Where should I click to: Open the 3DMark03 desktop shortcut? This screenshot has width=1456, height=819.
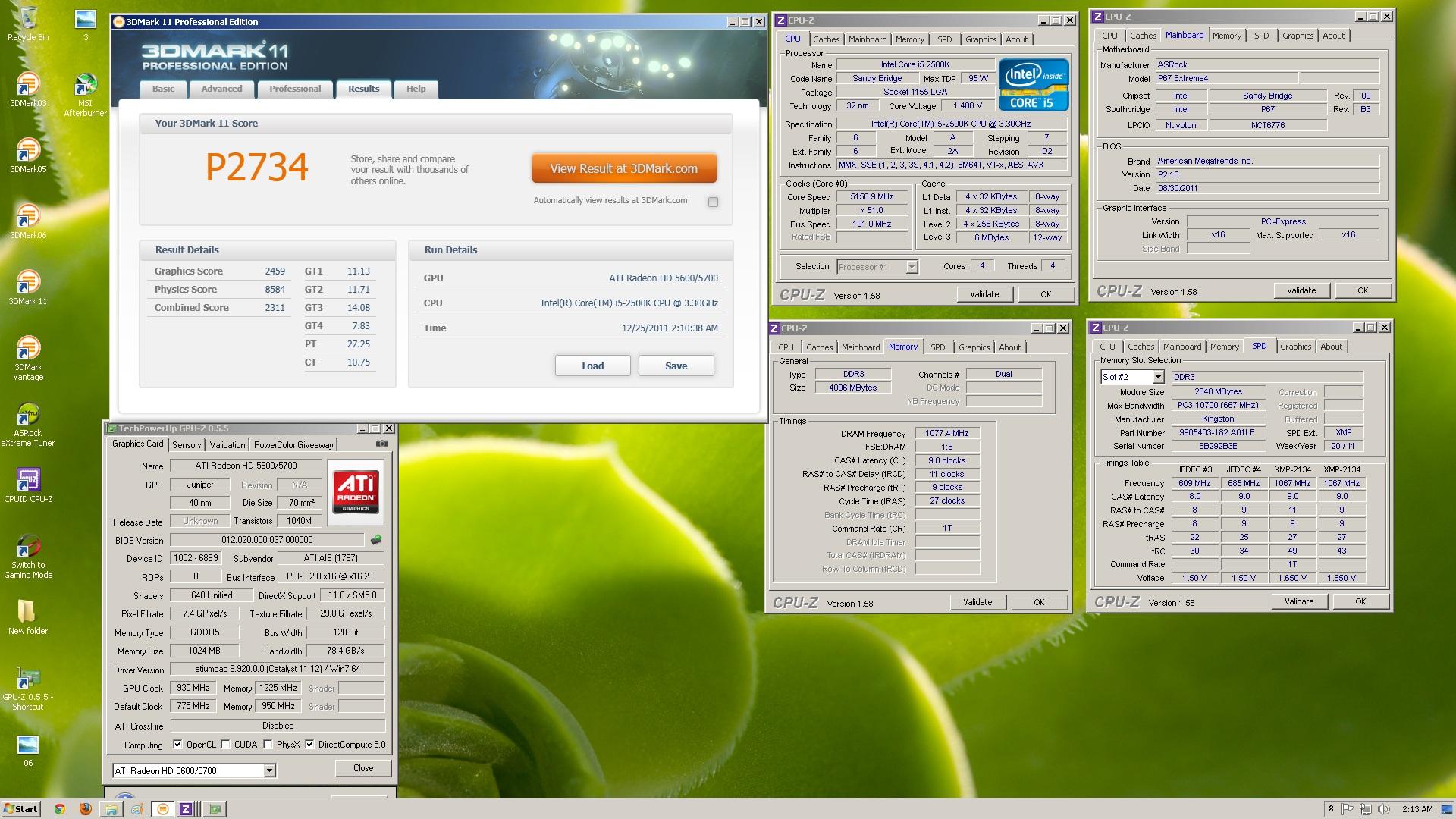(x=28, y=89)
